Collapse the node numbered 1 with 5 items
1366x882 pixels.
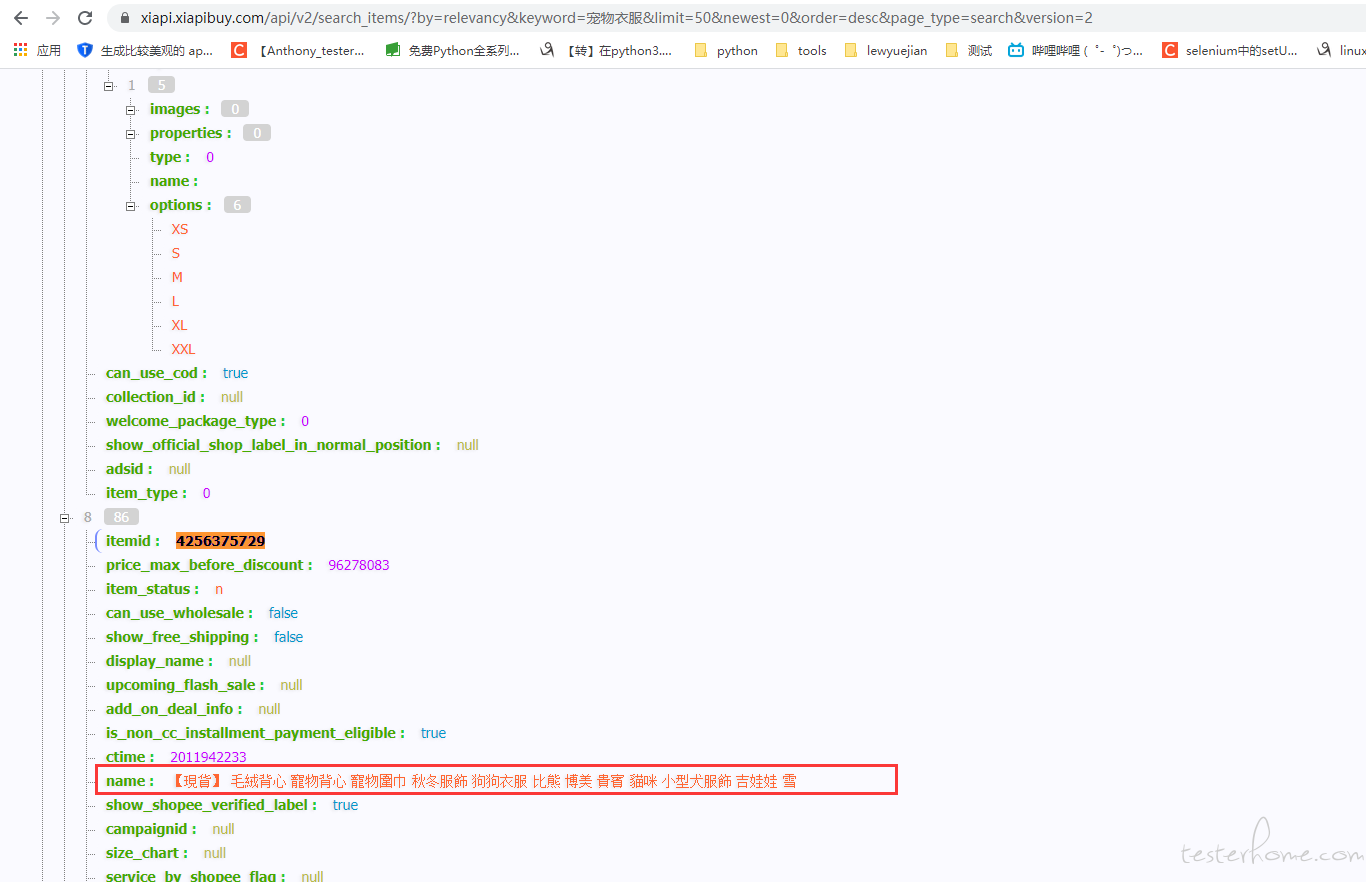[108, 86]
